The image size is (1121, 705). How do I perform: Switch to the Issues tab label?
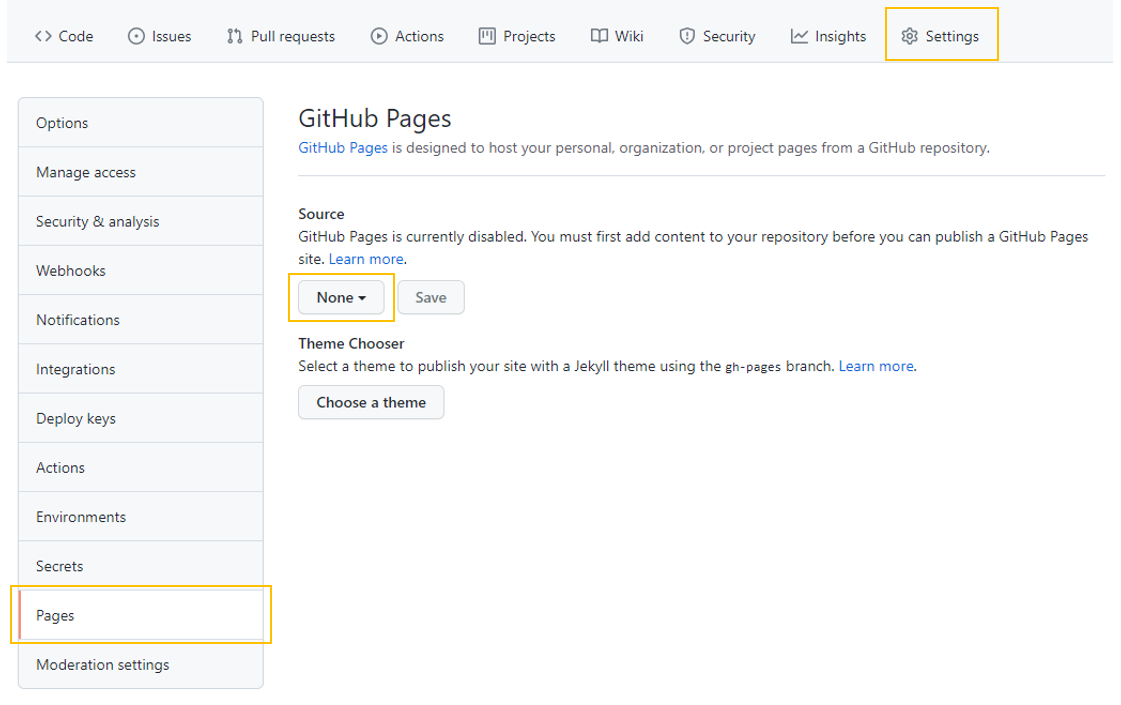172,36
